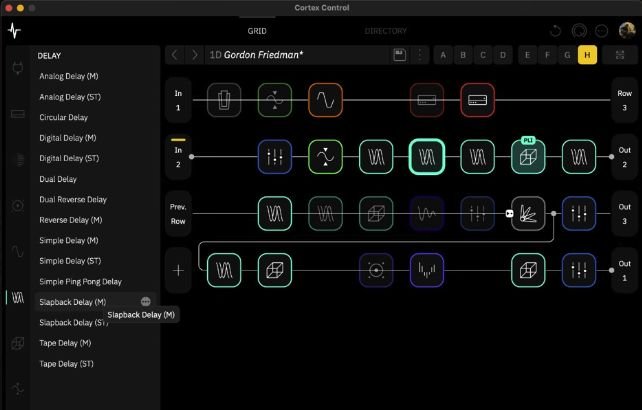The width and height of the screenshot is (642, 410).
Task: Choose Analog Delay (M) from list
Action: click(69, 76)
